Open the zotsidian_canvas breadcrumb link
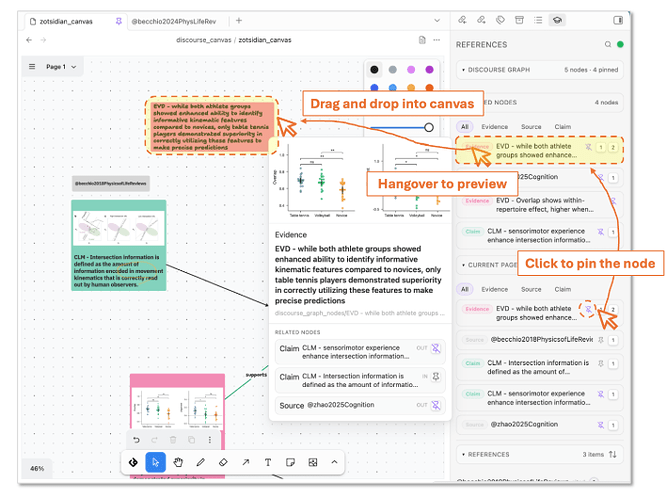667x499 pixels. [265, 40]
